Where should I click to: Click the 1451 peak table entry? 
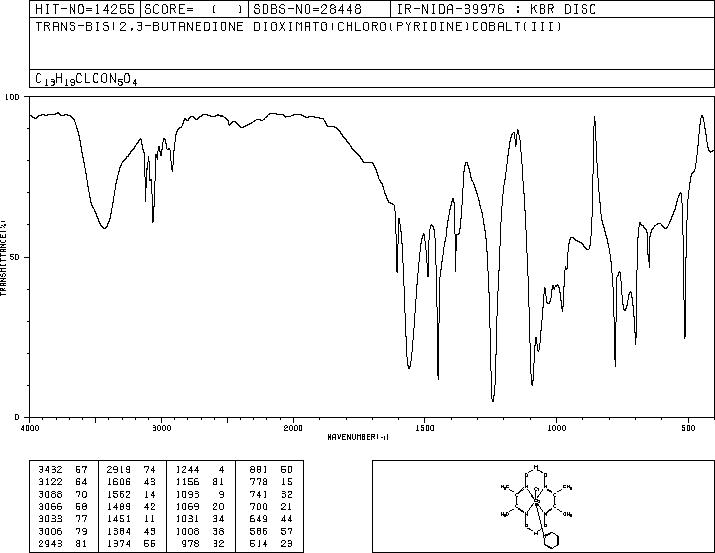pyautogui.click(x=131, y=519)
